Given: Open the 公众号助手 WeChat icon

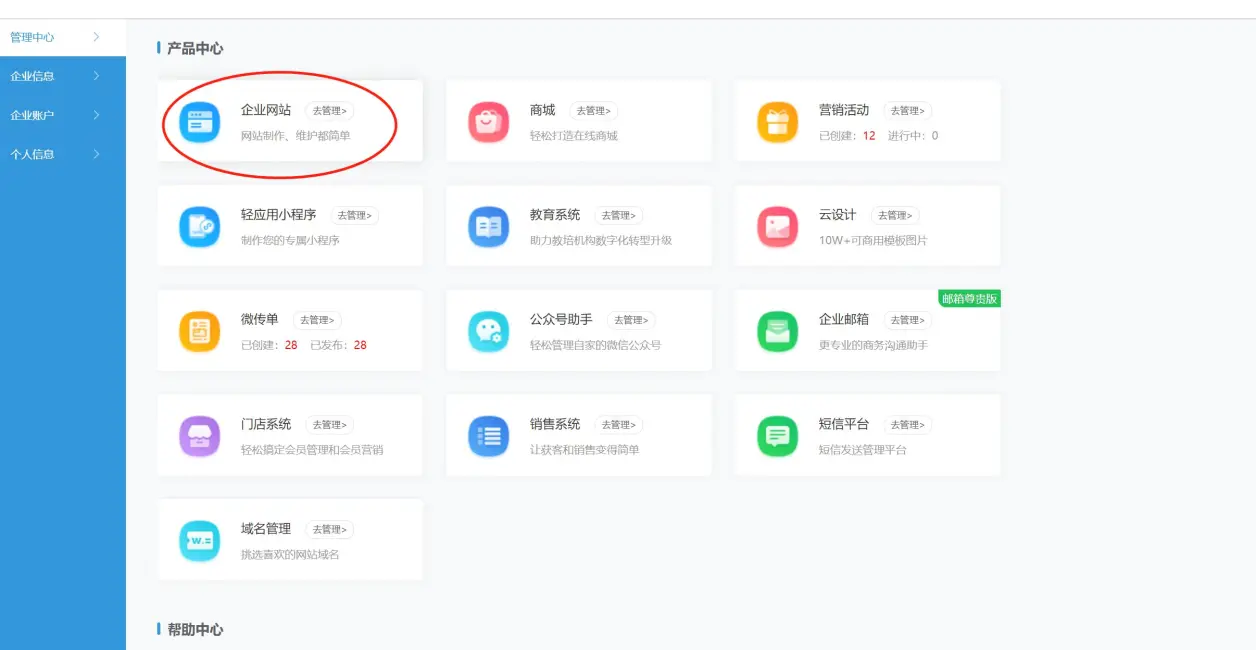Looking at the screenshot, I should [488, 332].
